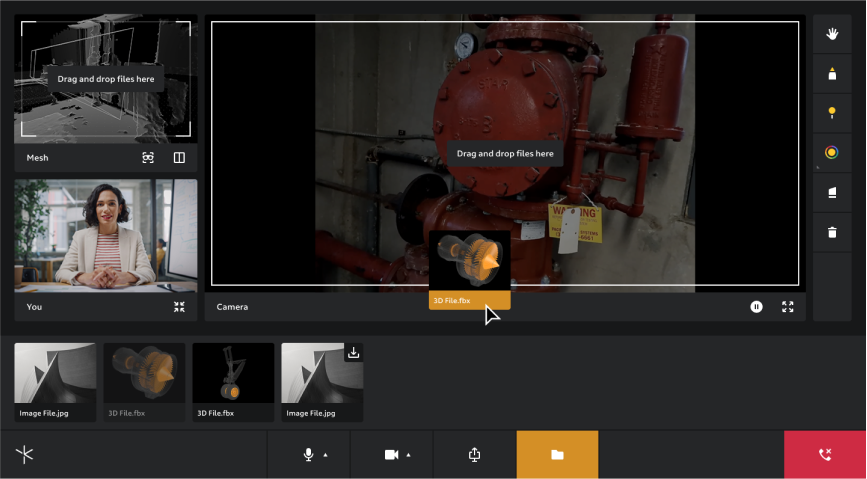Click the Camera panel label
Image resolution: width=867 pixels, height=479 pixels.
click(x=232, y=306)
